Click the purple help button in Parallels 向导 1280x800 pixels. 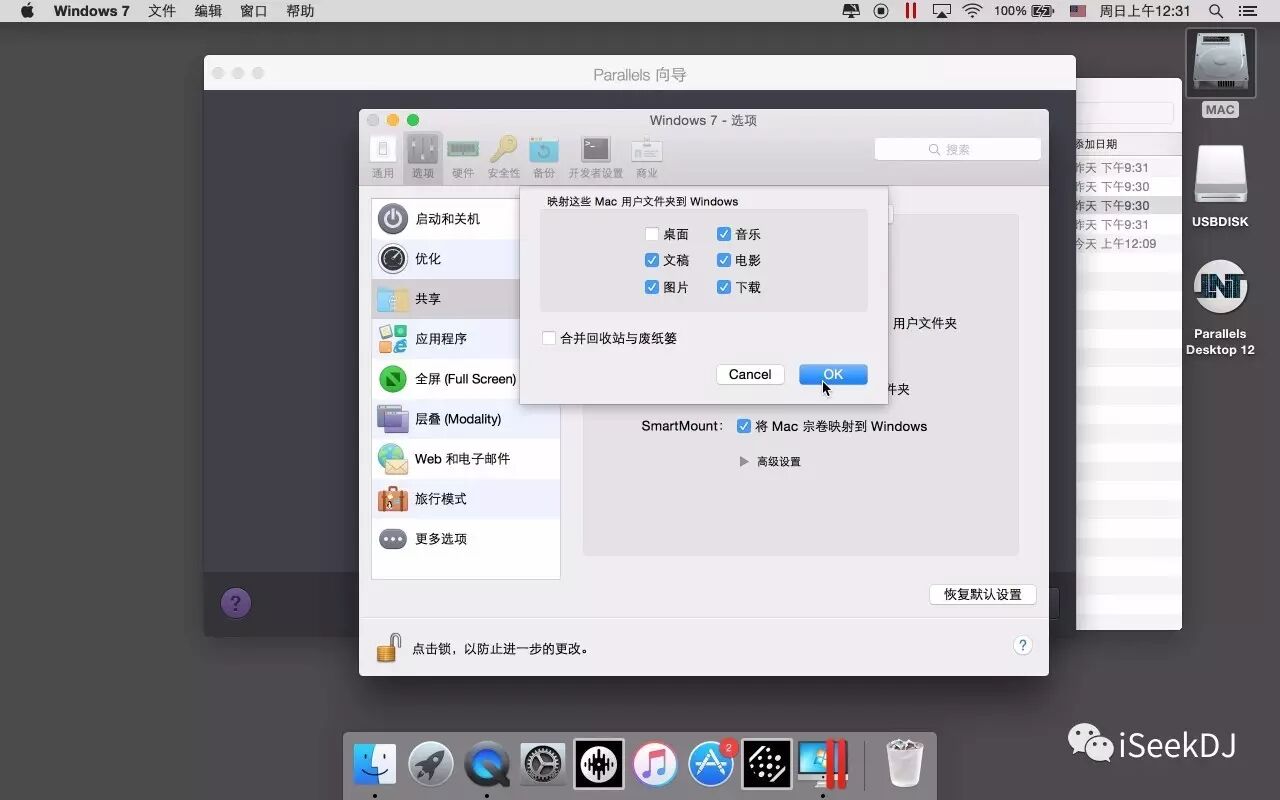coord(236,602)
